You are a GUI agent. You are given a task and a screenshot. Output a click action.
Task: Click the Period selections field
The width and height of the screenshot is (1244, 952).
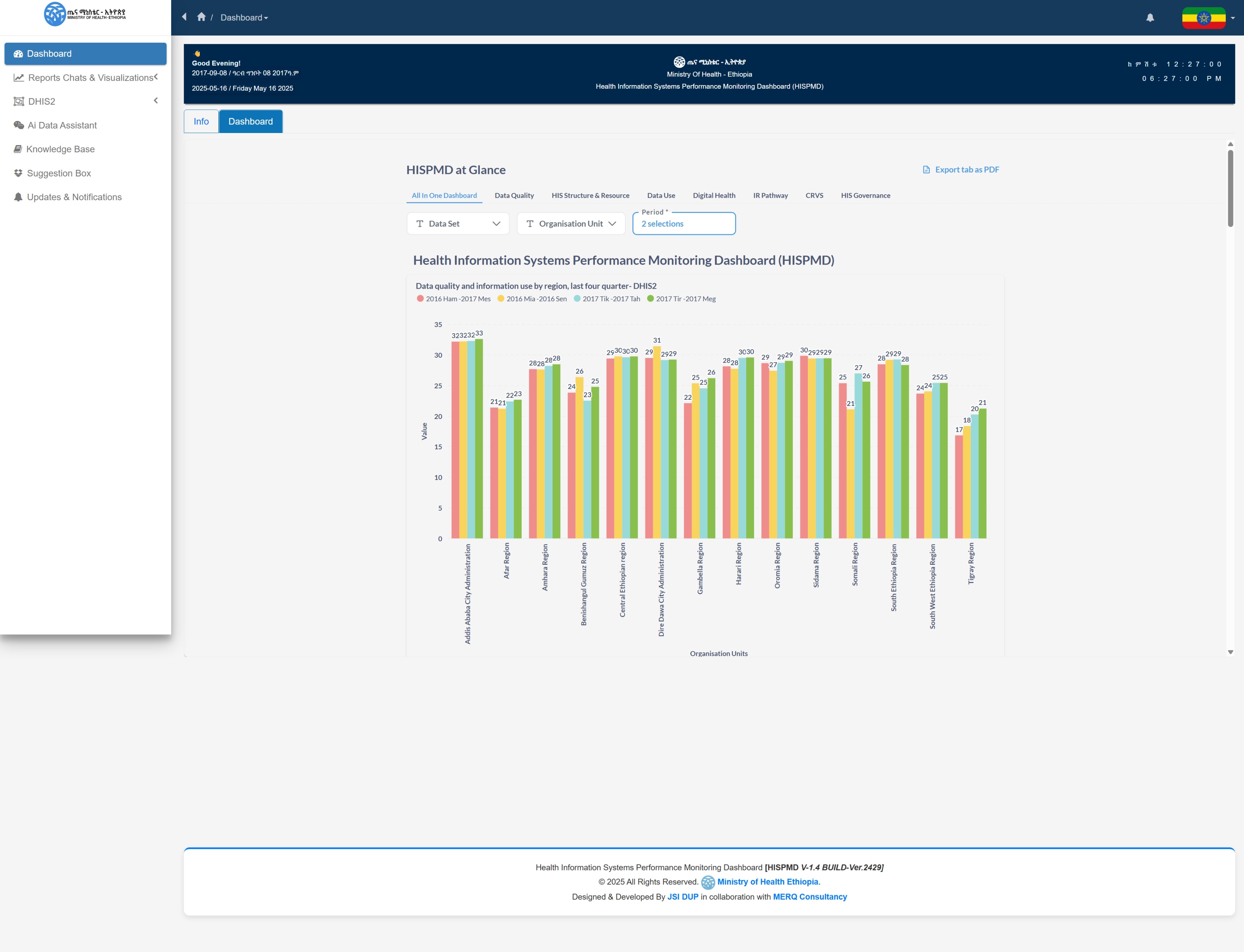(x=684, y=223)
